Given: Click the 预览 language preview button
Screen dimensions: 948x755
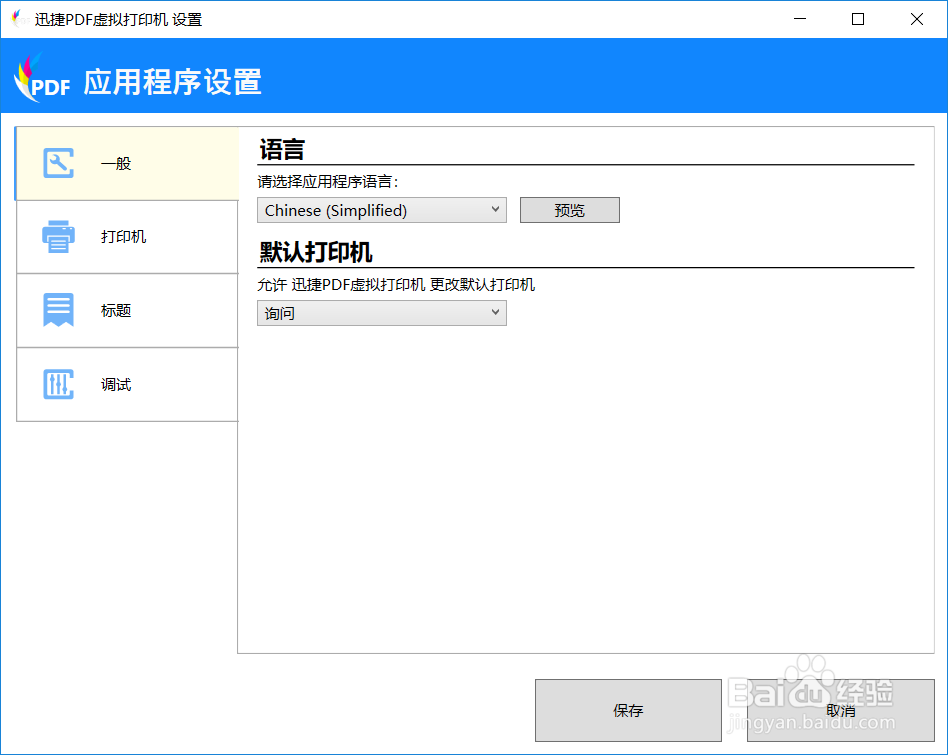Looking at the screenshot, I should [x=570, y=210].
